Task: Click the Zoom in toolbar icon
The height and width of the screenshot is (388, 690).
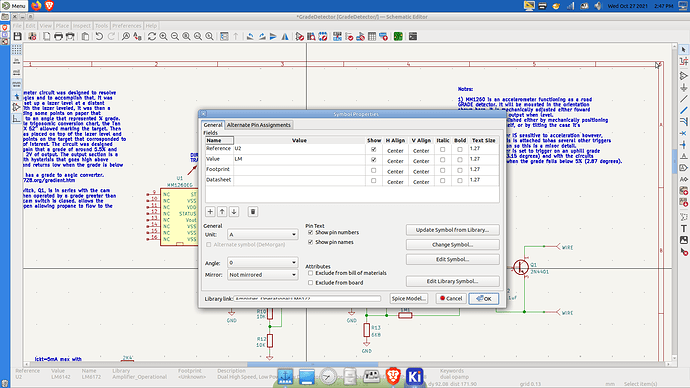Action: 163,37
